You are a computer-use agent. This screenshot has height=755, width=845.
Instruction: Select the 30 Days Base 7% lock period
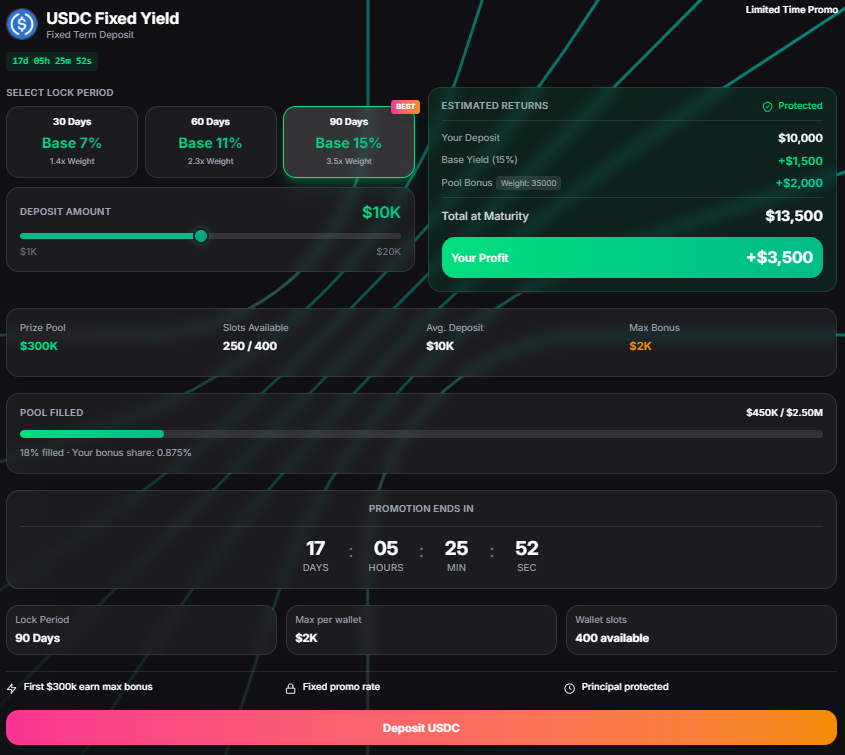[x=72, y=142]
